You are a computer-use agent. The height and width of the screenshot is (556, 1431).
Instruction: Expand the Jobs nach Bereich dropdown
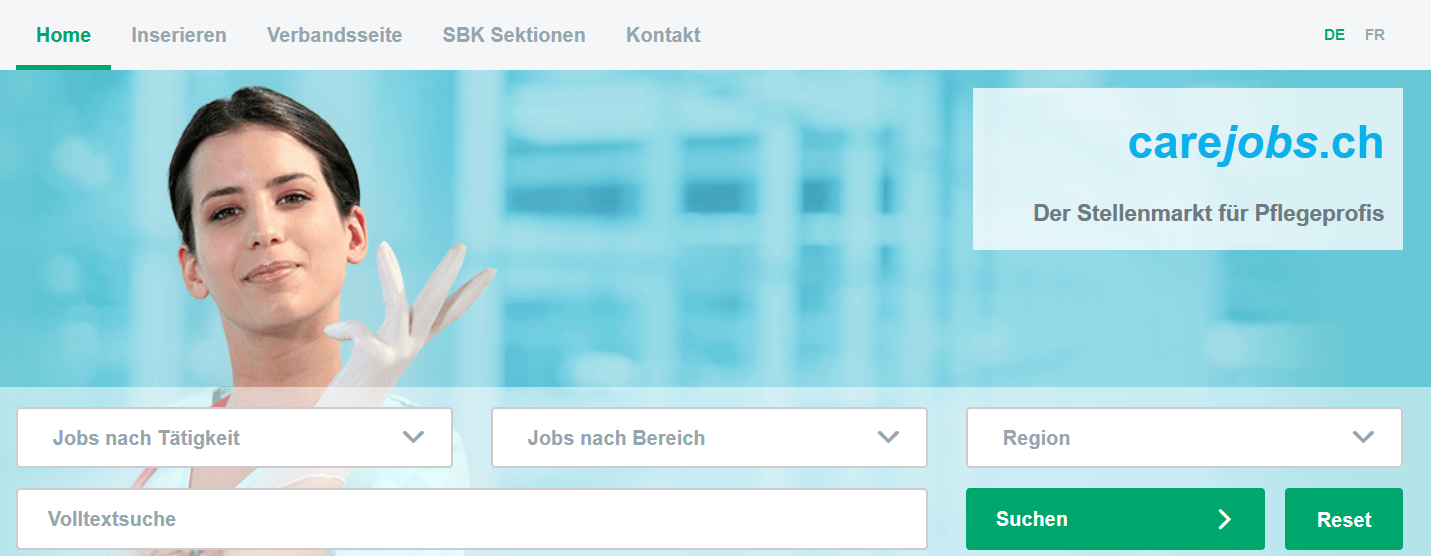coord(709,437)
